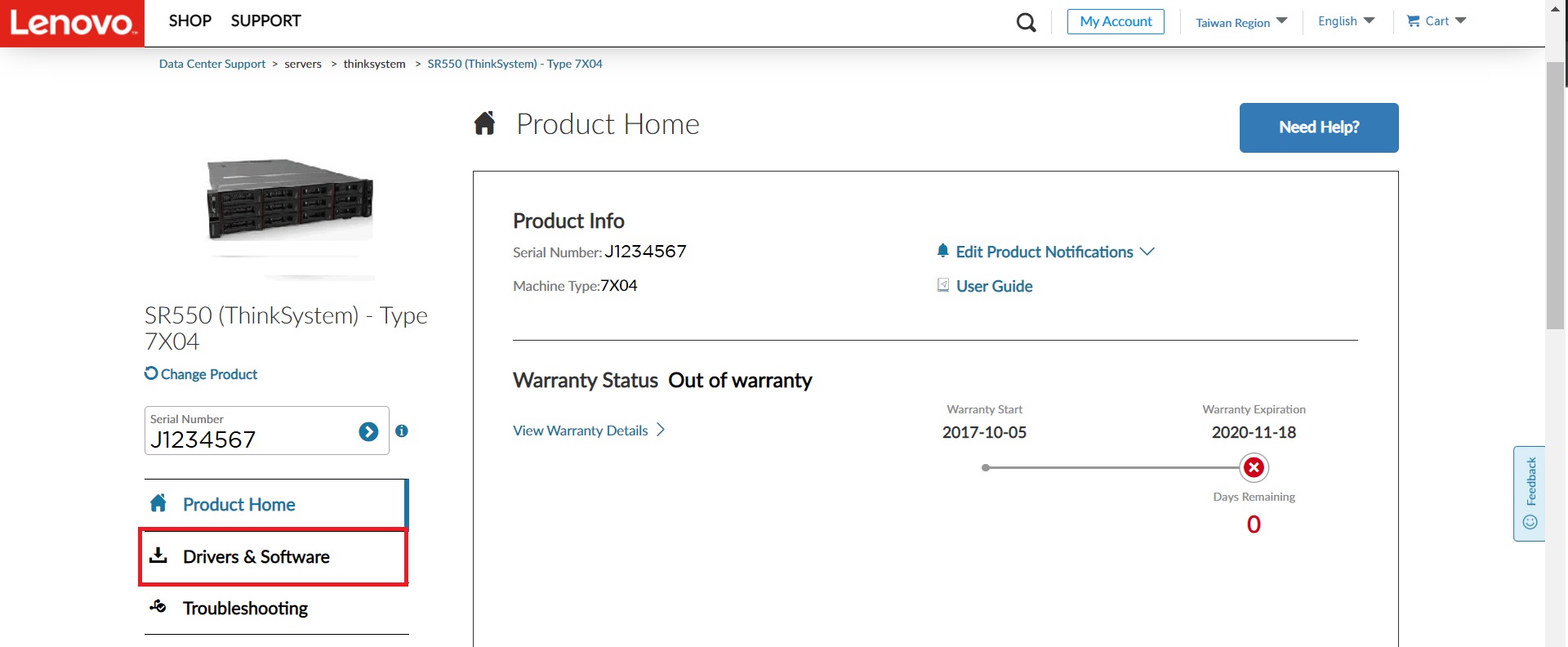
Task: Click the Machine Type 7X04 value
Action: pyautogui.click(x=619, y=286)
